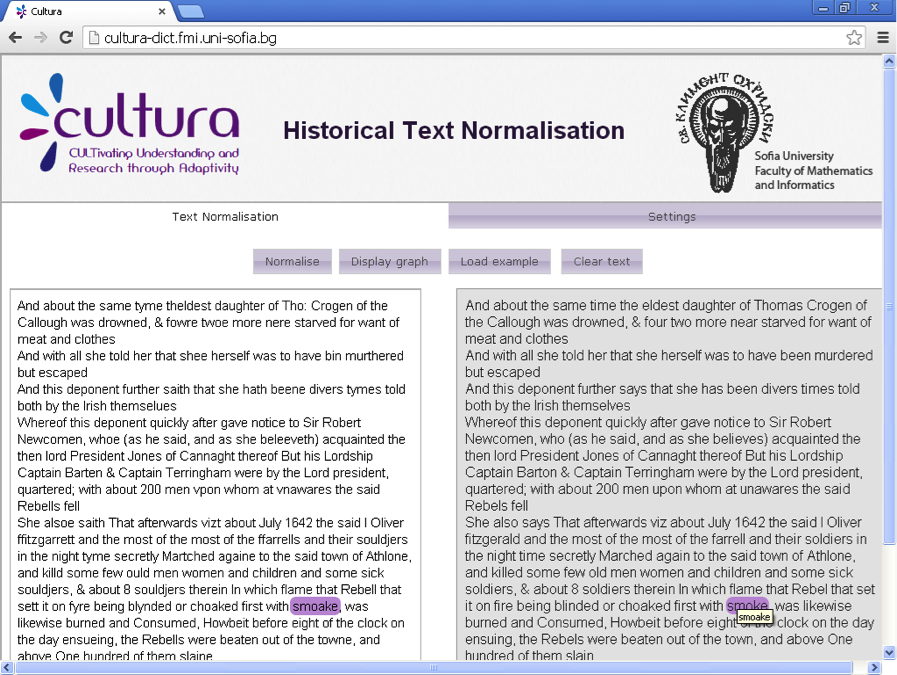Click the vertical scrollbar down arrow
This screenshot has height=675, width=897.
(x=889, y=653)
